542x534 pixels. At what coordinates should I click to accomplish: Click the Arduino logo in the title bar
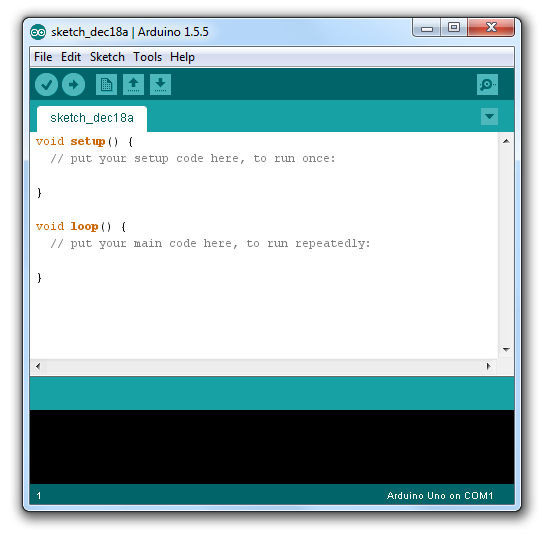pyautogui.click(x=38, y=32)
